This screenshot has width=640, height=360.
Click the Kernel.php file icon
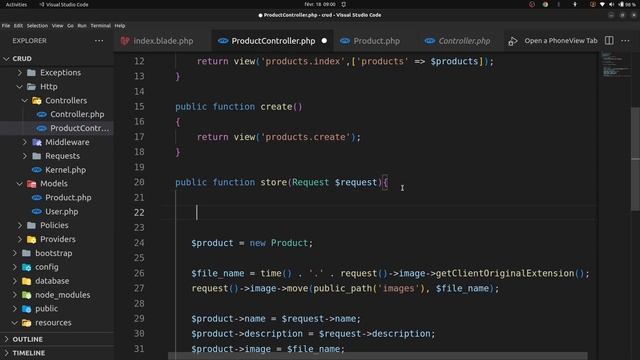(37, 170)
